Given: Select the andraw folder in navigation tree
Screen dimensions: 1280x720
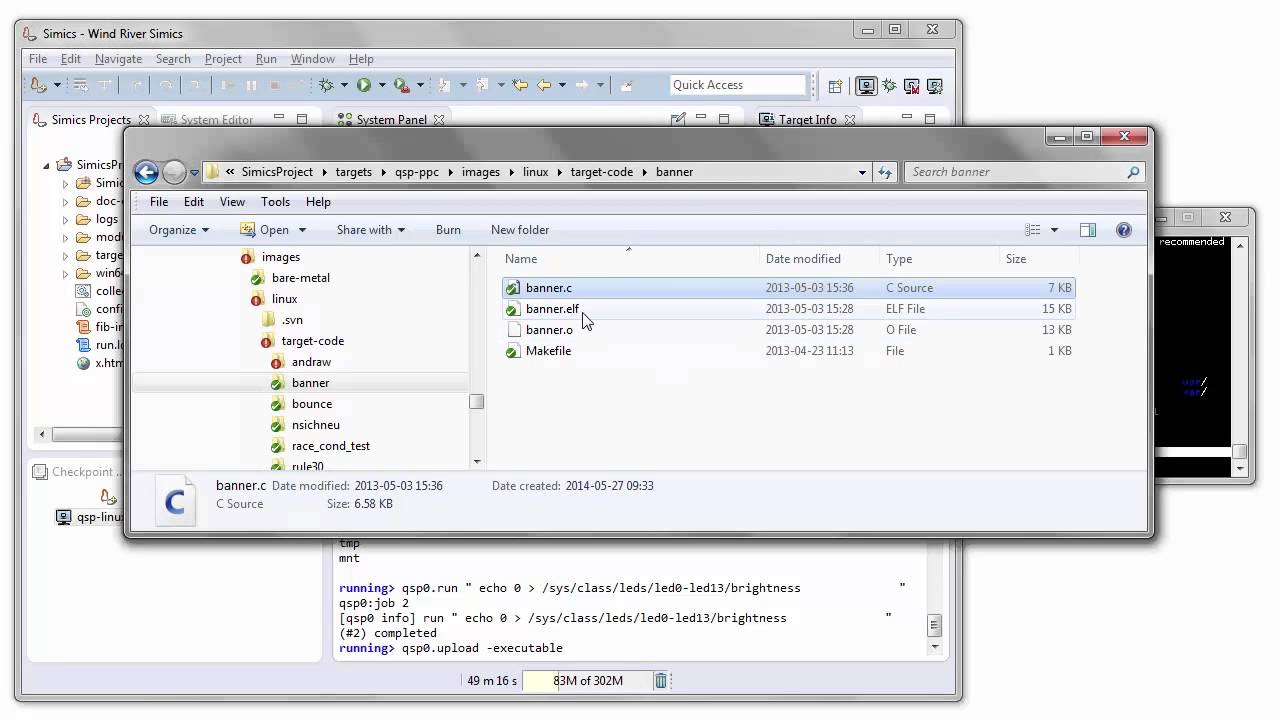Looking at the screenshot, I should 311,362.
